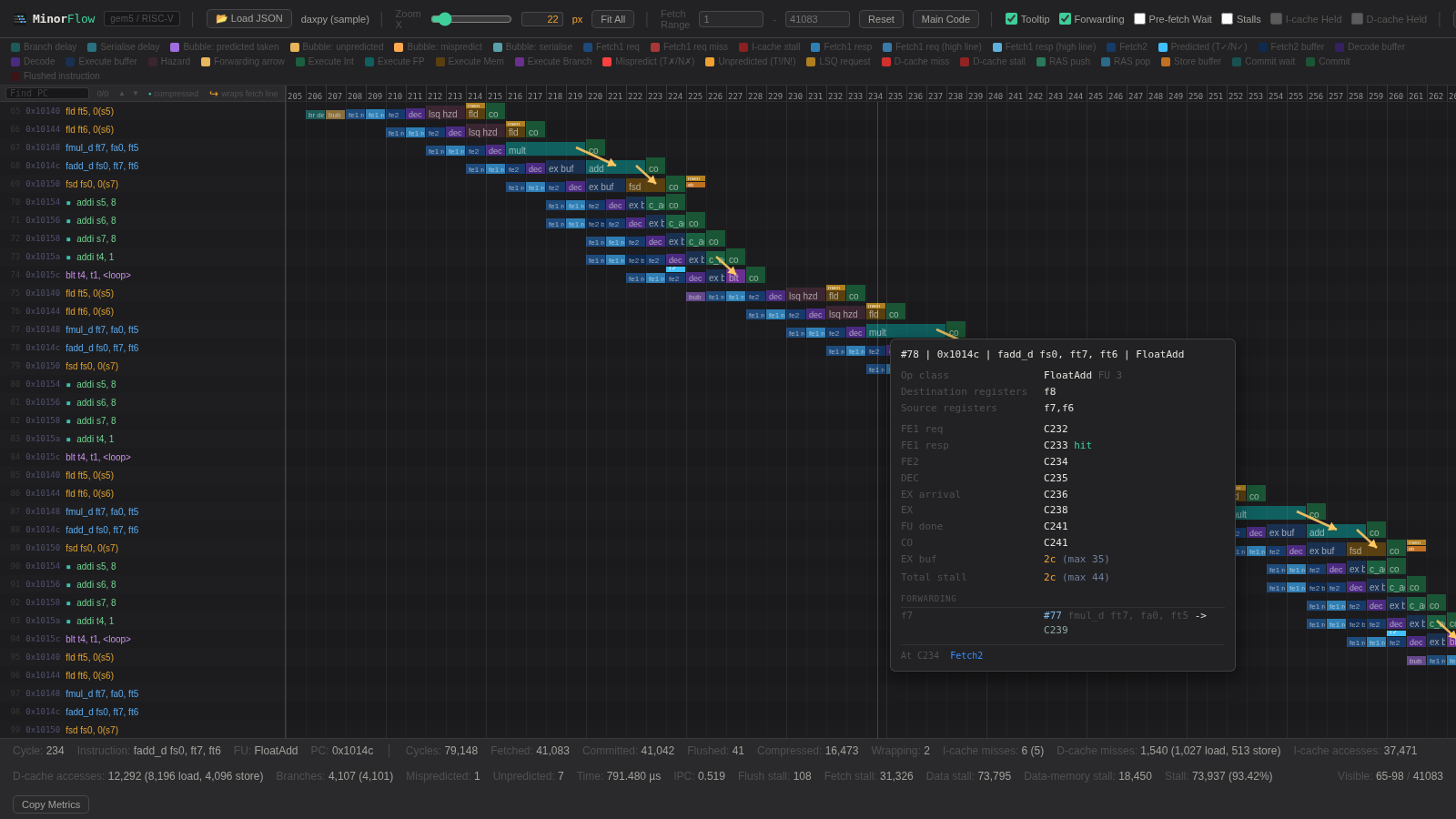The width and height of the screenshot is (1456, 819).
Task: Click the "Cycles: 79,148" status metric
Action: 441,751
